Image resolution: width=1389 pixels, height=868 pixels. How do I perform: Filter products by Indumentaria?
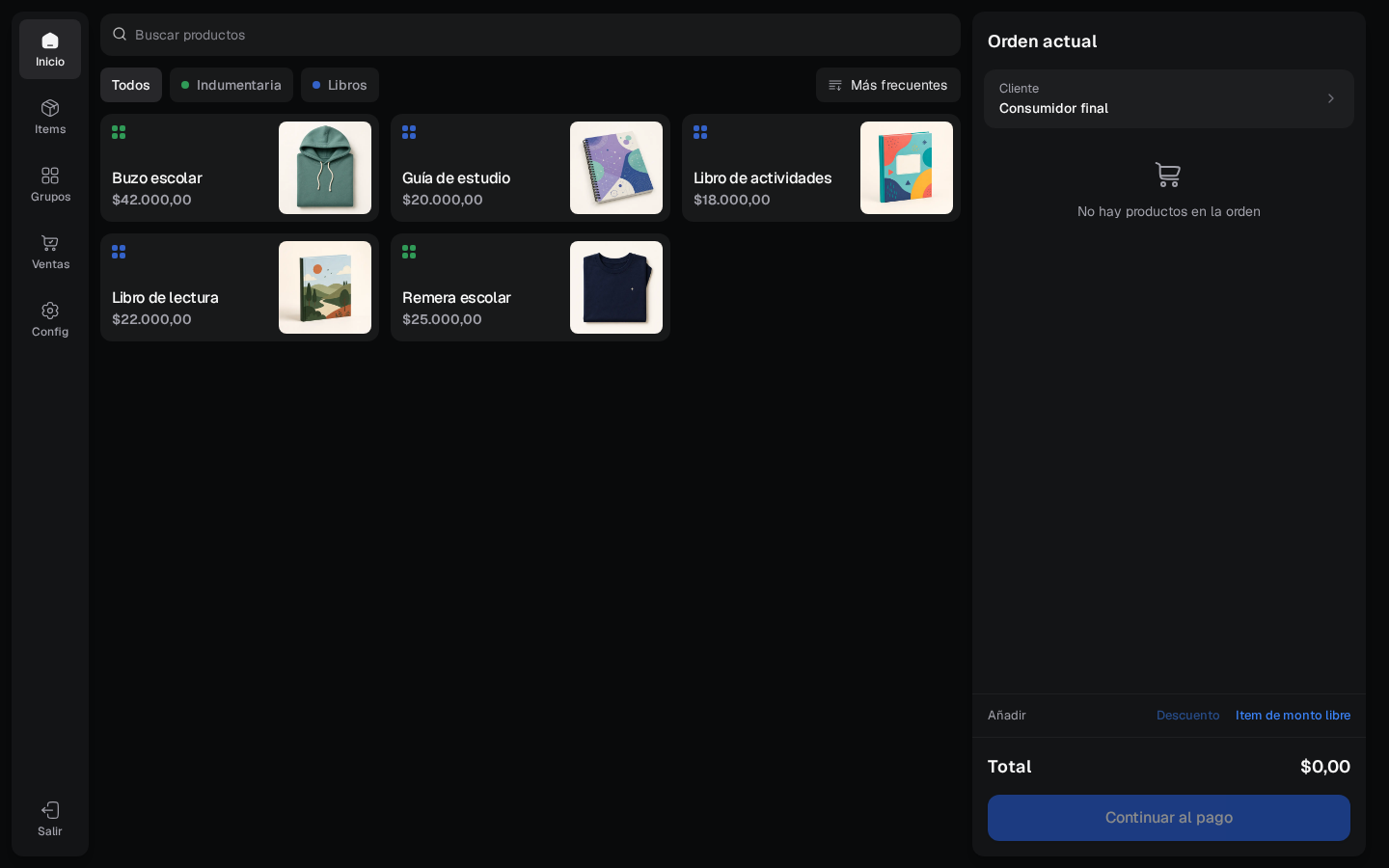[x=231, y=85]
